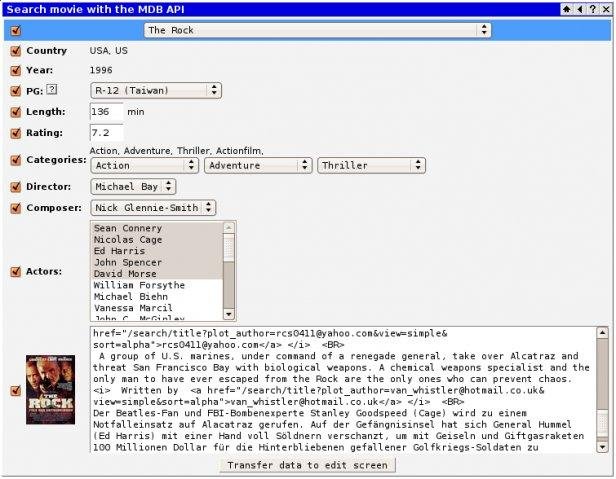The image size is (616, 479).
Task: Toggle the Composer checkbox
Action: pyautogui.click(x=16, y=208)
